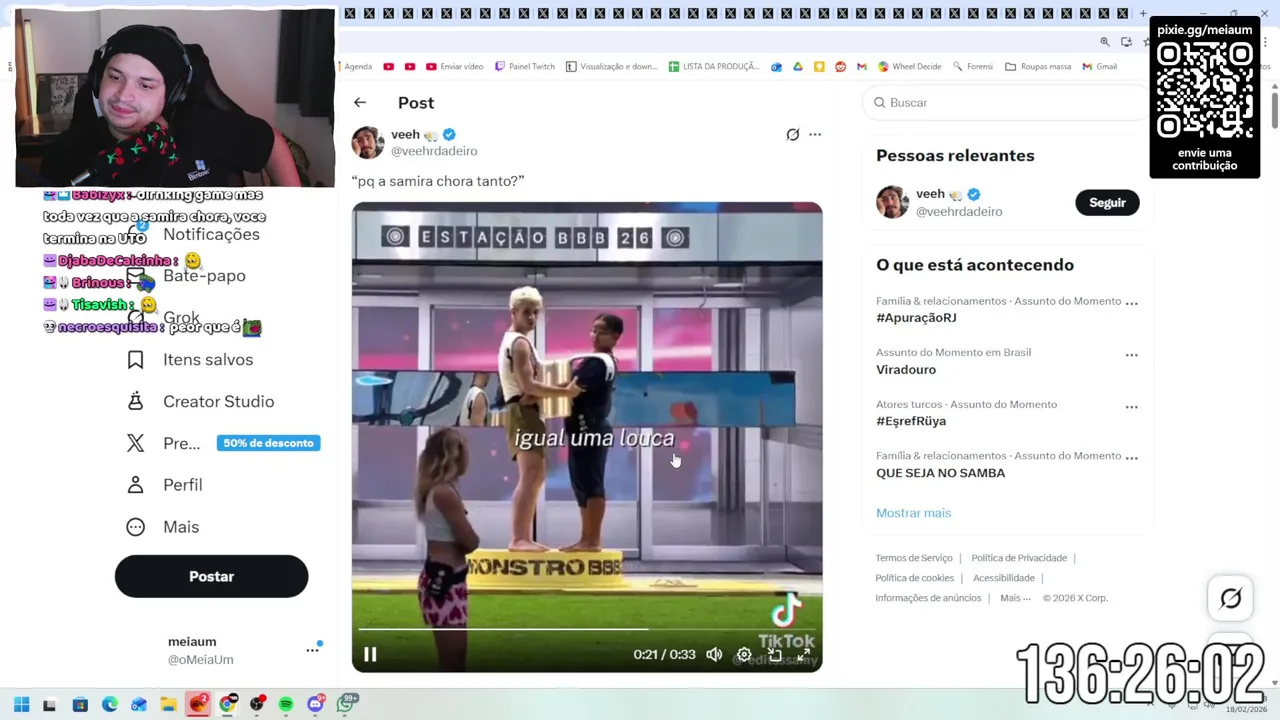Open Política de Privacidade link
Viewport: 1280px width, 720px height.
(x=1019, y=558)
